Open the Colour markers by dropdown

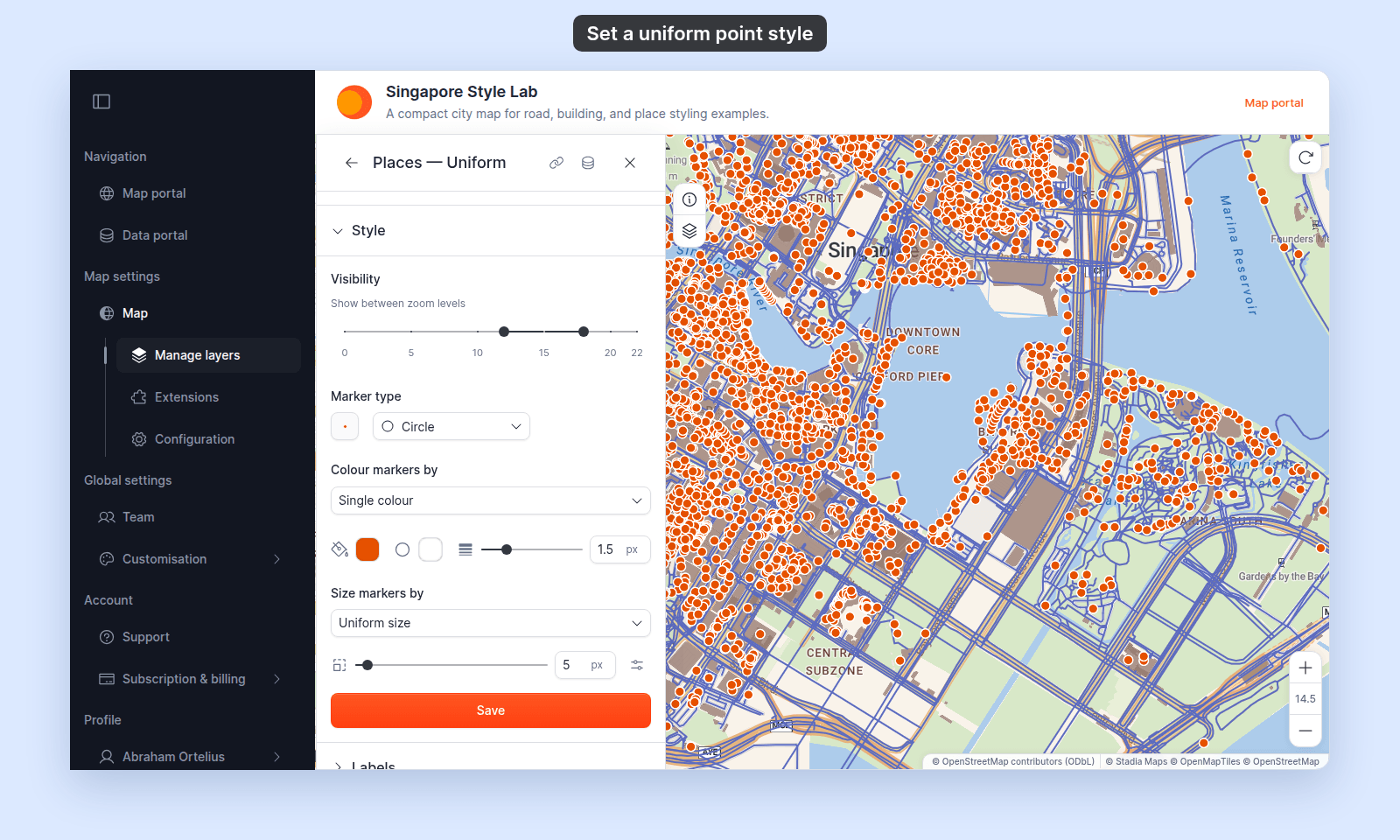(491, 500)
